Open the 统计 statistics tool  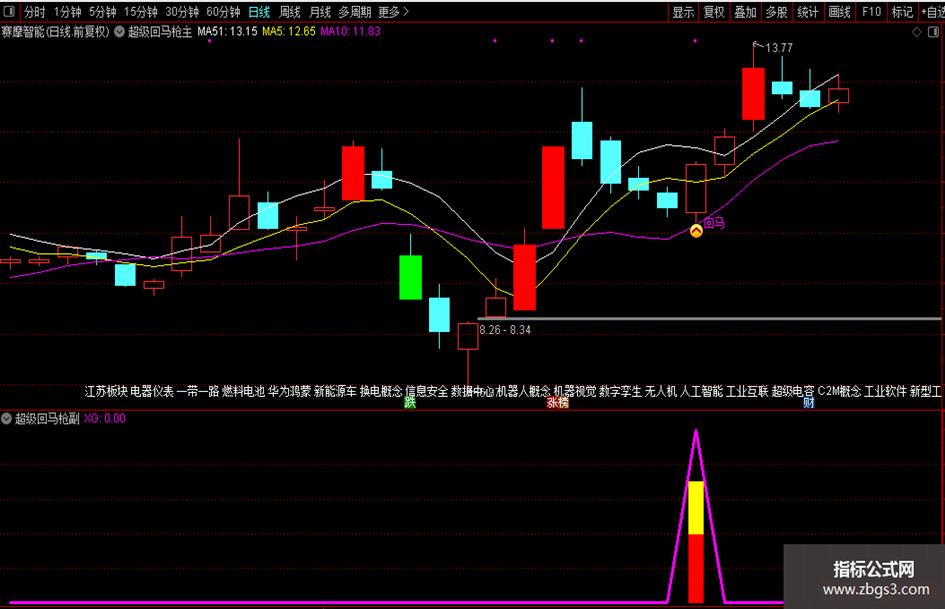click(808, 12)
